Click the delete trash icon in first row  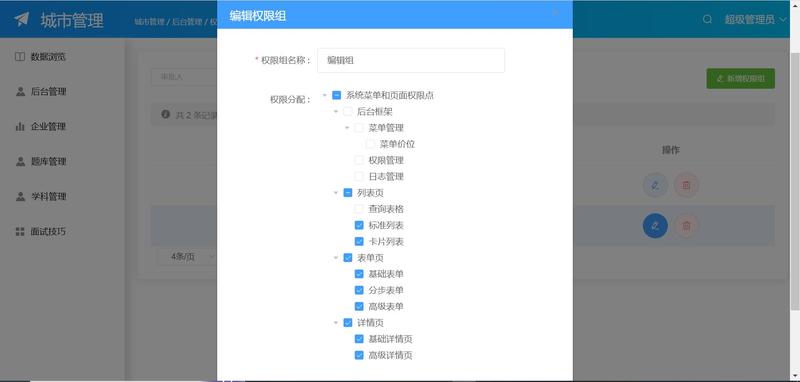coord(686,185)
